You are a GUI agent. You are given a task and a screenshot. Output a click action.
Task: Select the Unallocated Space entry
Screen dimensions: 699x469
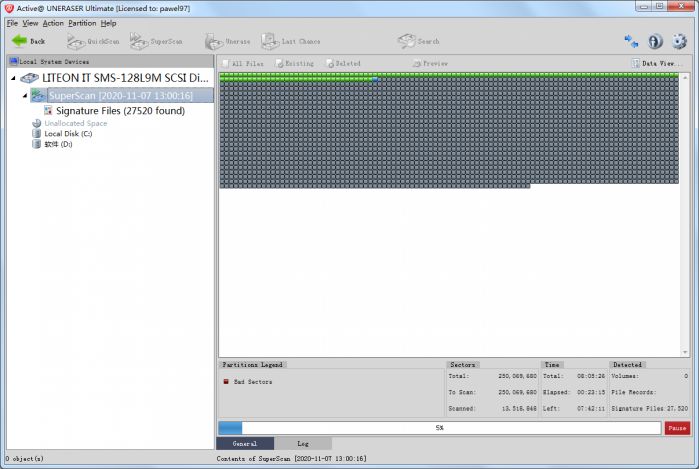click(x=76, y=123)
